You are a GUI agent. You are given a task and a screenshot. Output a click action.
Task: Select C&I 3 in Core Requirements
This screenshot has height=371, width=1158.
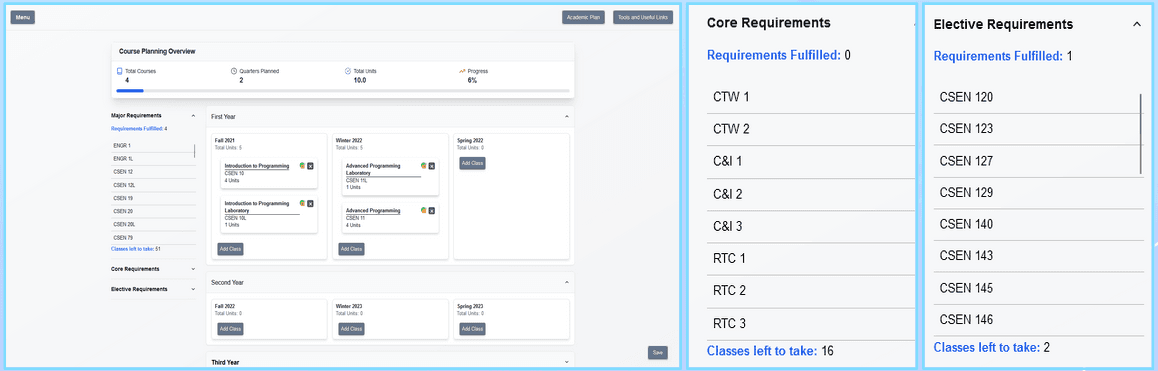[810, 226]
